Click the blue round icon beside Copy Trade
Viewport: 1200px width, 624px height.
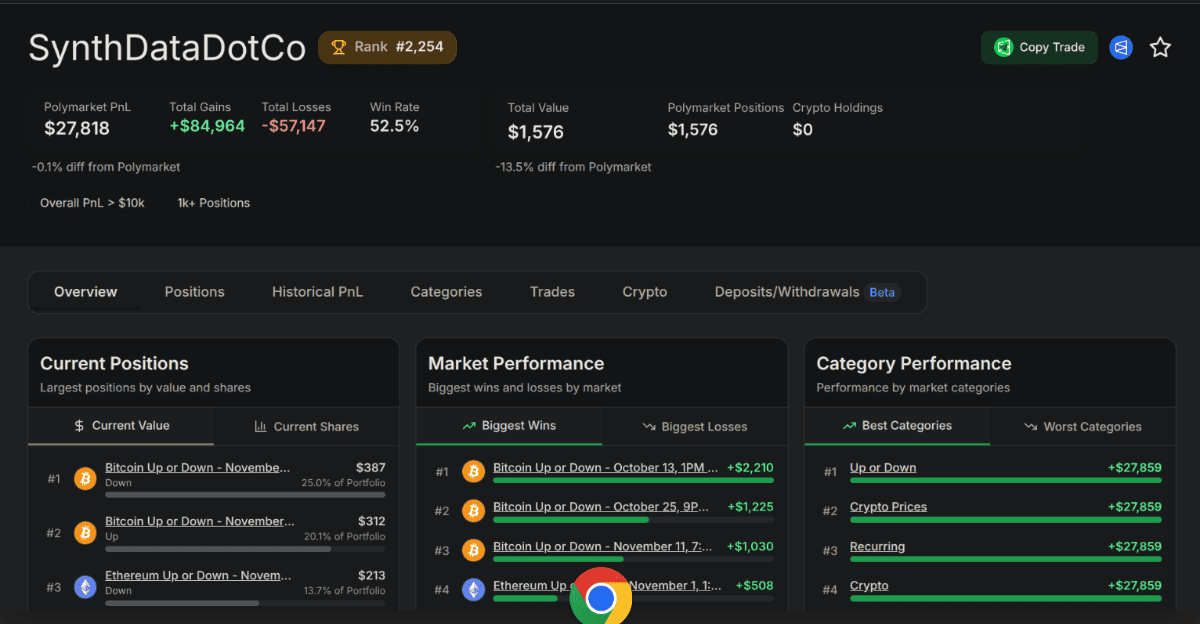coord(1121,47)
